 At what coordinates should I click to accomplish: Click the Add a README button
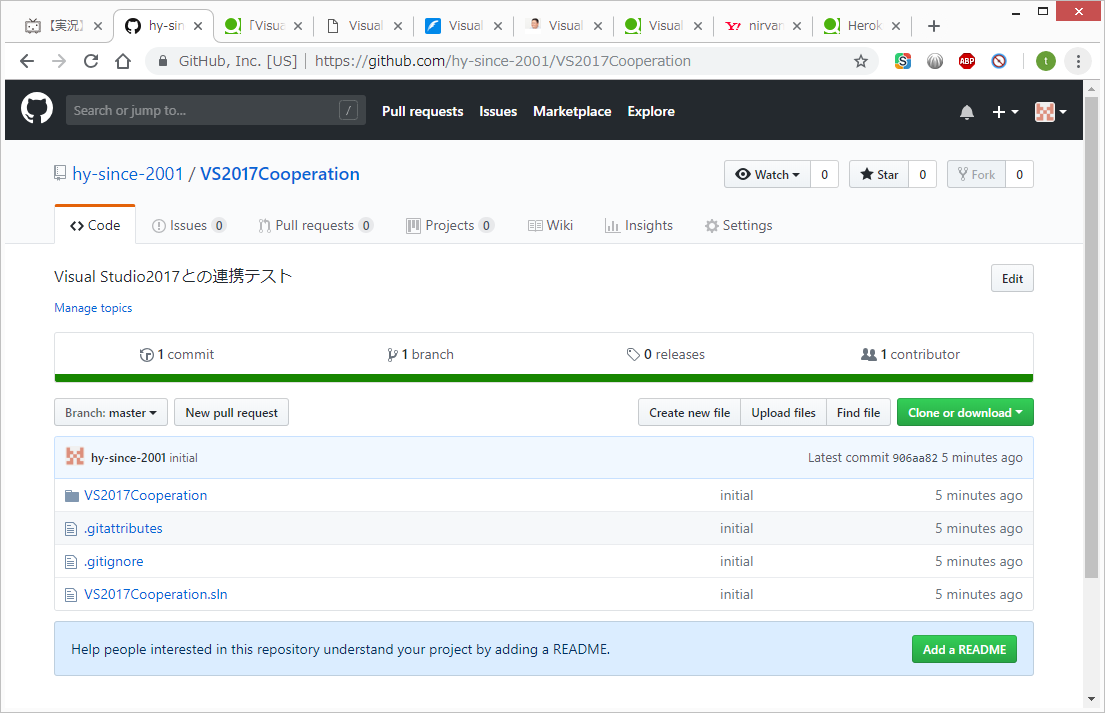click(x=963, y=648)
